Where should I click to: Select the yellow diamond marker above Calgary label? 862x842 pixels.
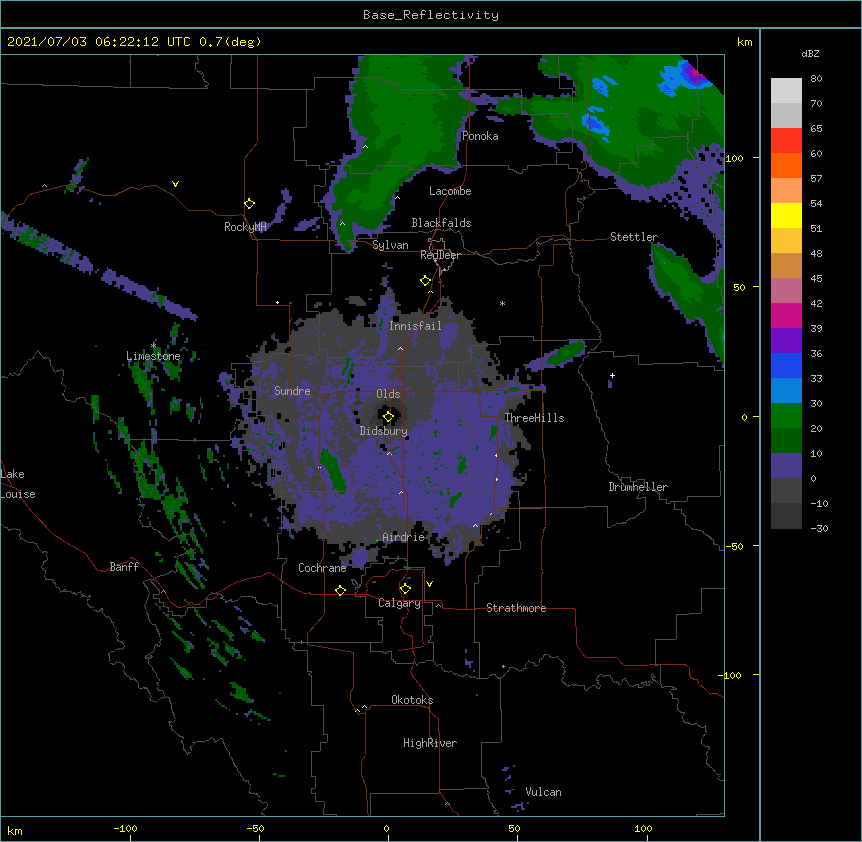click(405, 589)
